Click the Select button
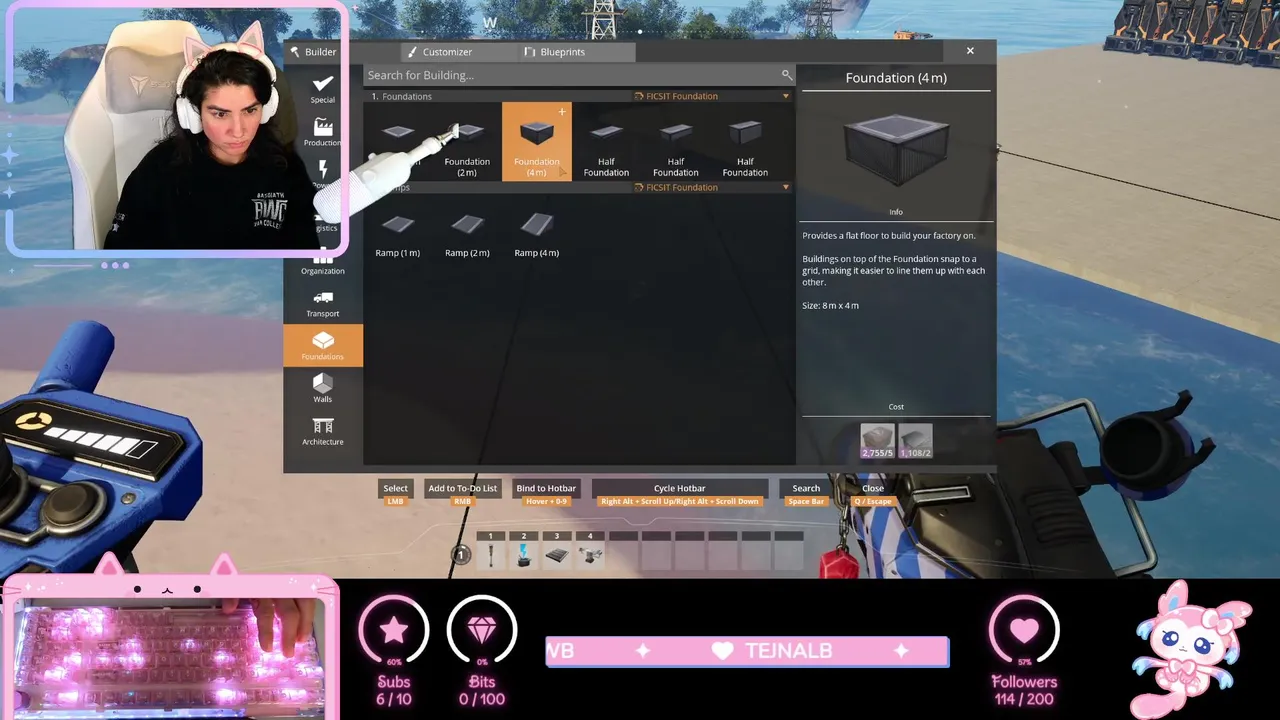This screenshot has height=720, width=1280. click(395, 488)
